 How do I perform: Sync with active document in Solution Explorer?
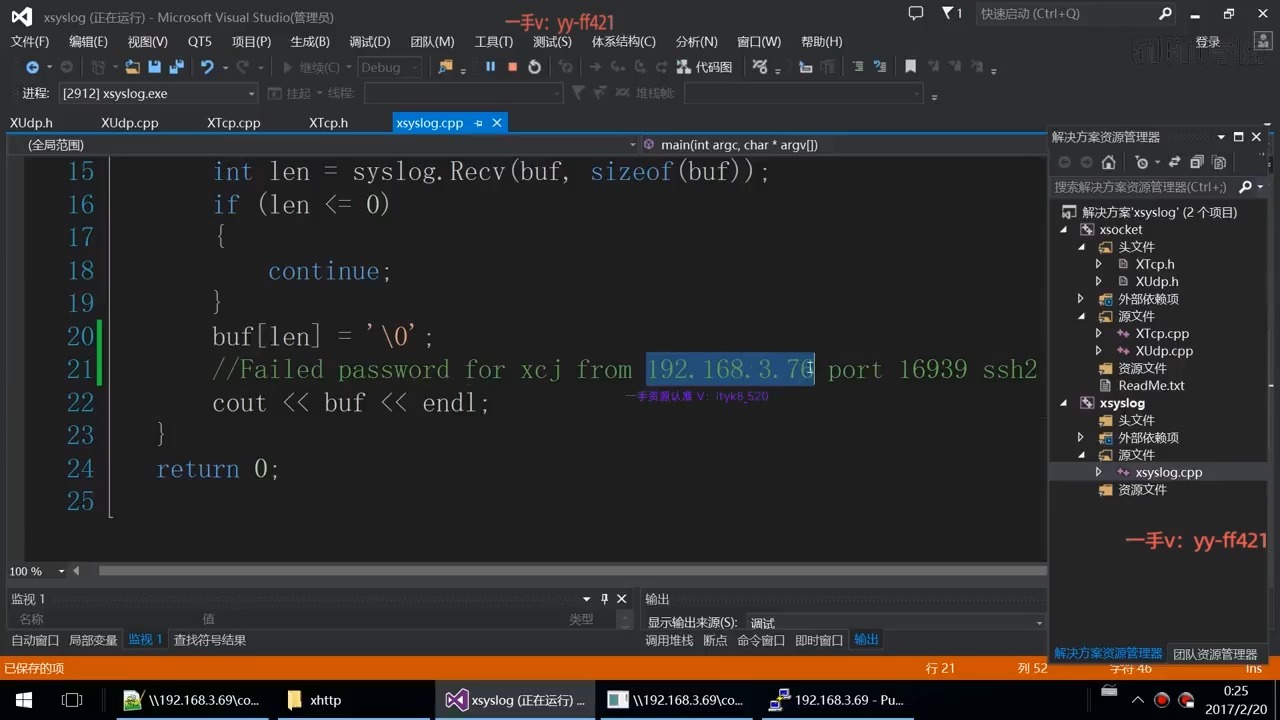(x=1174, y=162)
